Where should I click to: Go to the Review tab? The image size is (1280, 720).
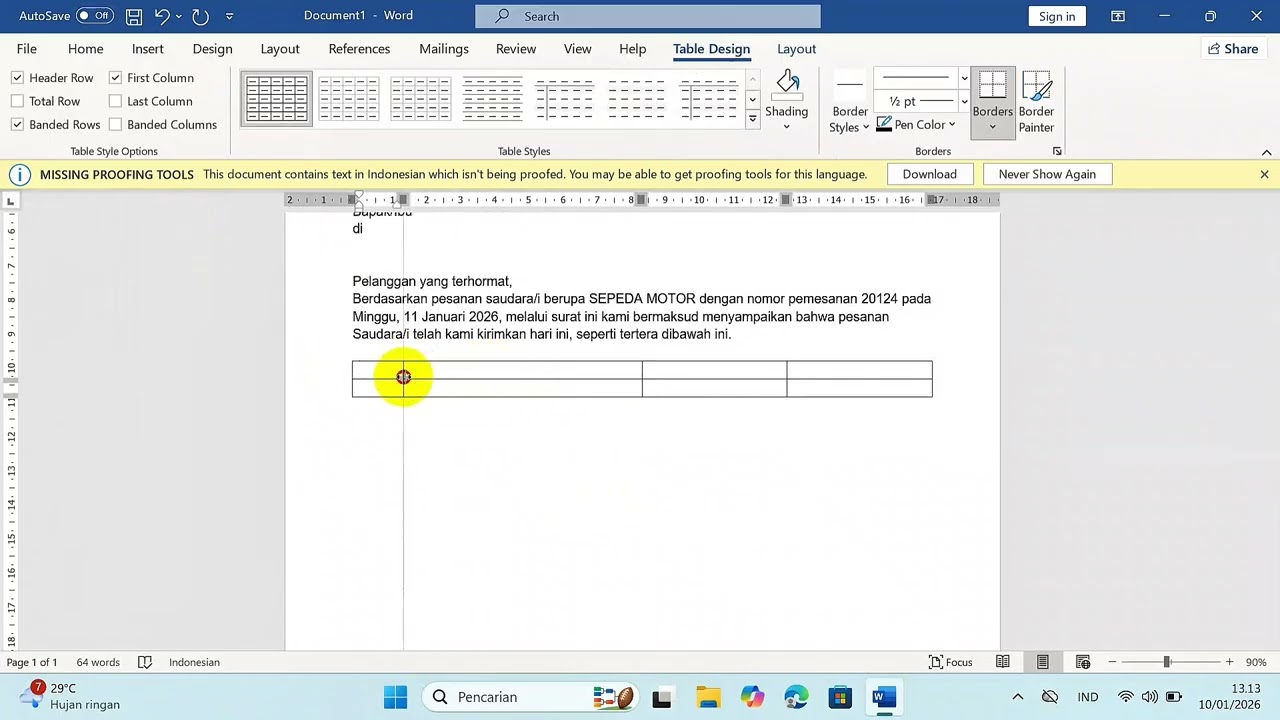[516, 49]
